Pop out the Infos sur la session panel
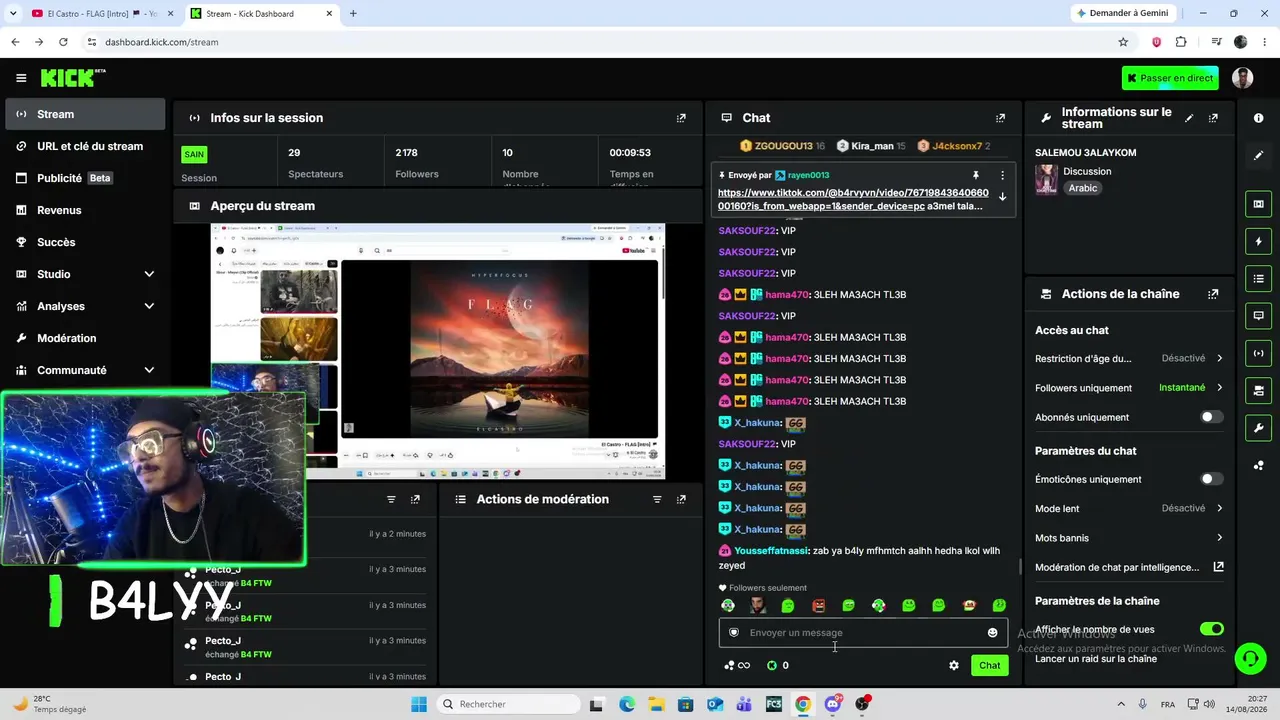The height and width of the screenshot is (720, 1280). [681, 118]
